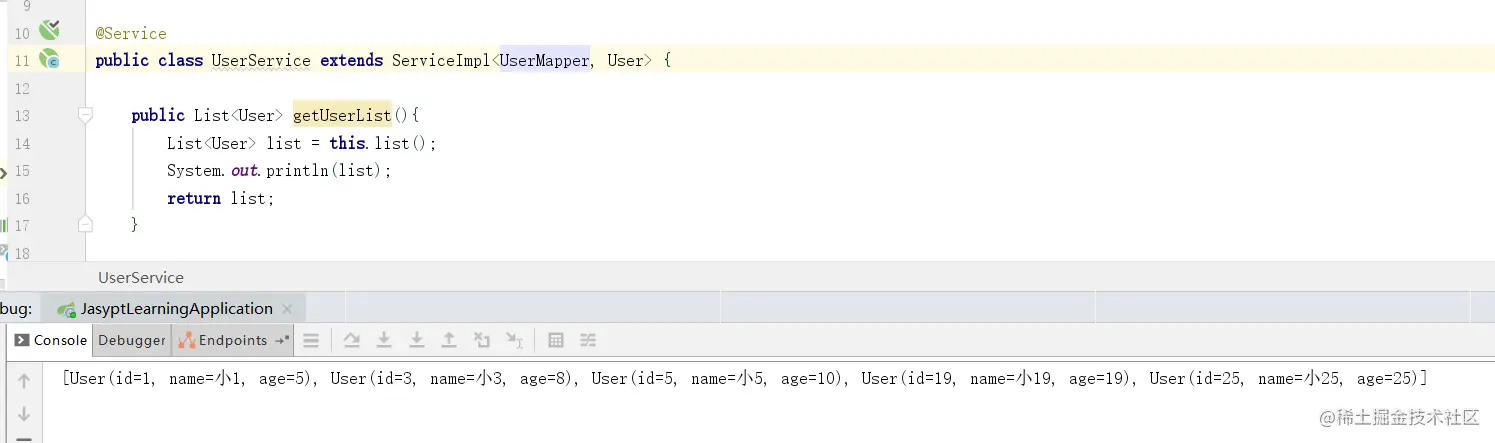Click line number 13 in the gutter
Screen dimensions: 1495x443
(21, 116)
